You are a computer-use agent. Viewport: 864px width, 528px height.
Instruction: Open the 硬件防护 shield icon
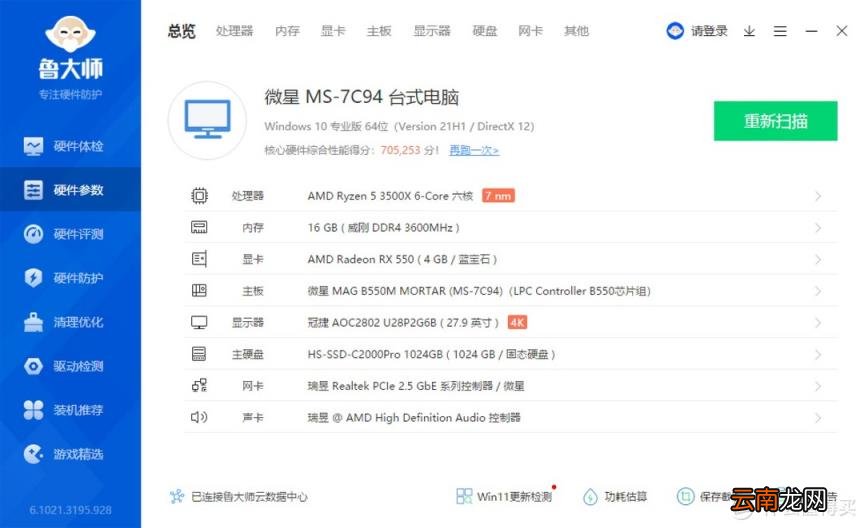pyautogui.click(x=34, y=278)
